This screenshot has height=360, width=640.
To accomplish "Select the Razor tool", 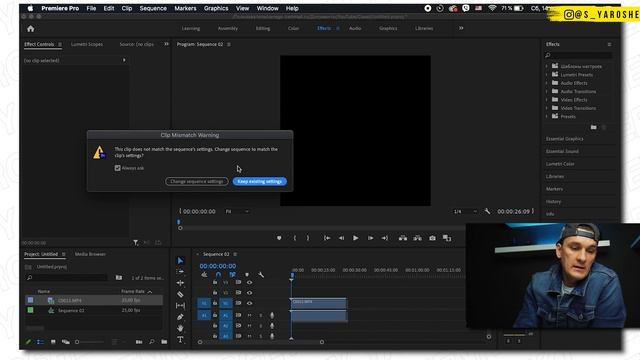I will click(x=180, y=294).
